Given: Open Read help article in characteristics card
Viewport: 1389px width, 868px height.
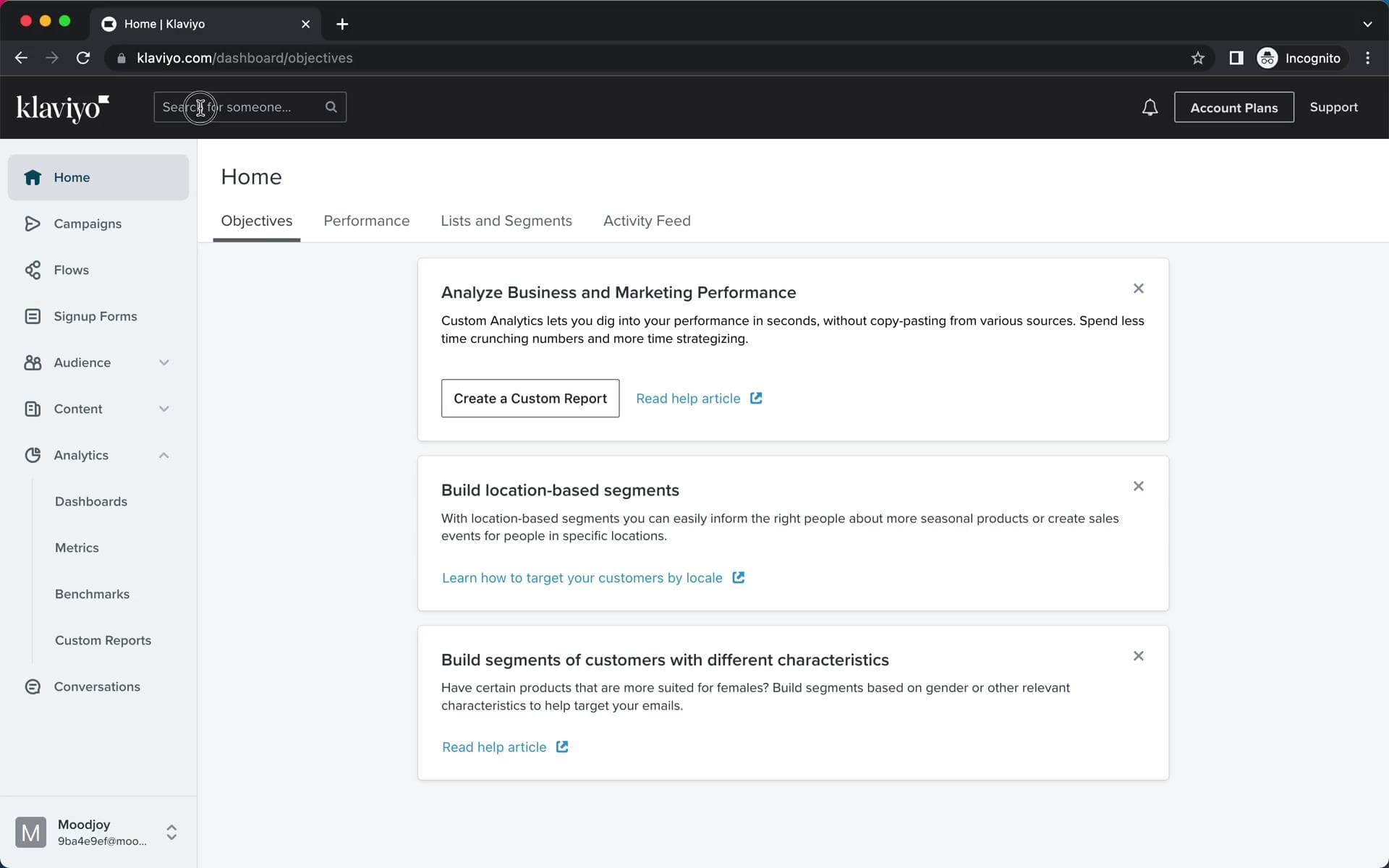Looking at the screenshot, I should point(494,747).
